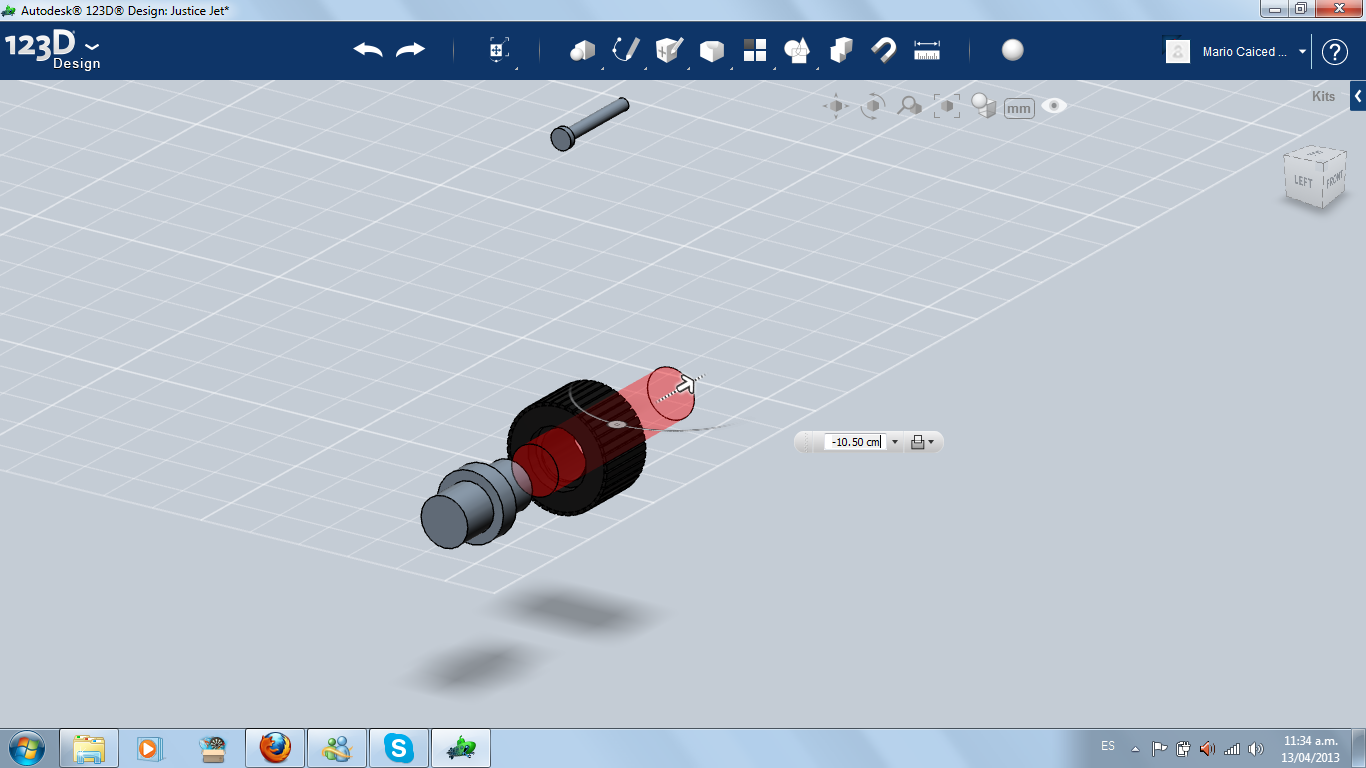Viewport: 1366px width, 768px height.
Task: Undo the last action
Action: 368,50
